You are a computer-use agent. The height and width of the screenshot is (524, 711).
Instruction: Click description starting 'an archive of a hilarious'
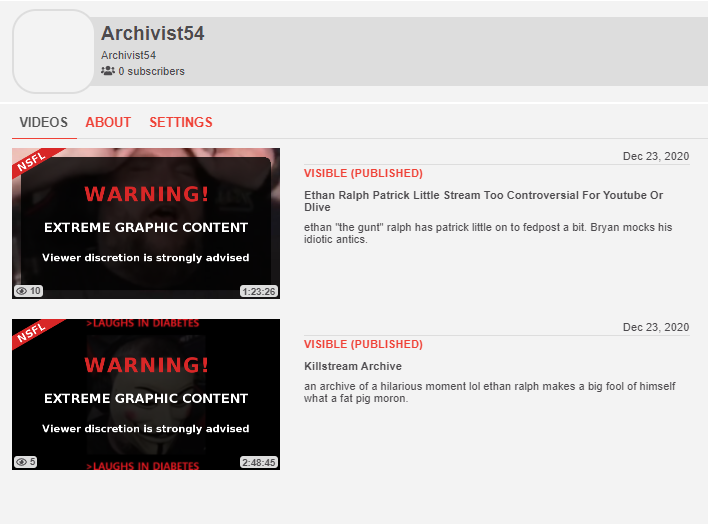[490, 392]
